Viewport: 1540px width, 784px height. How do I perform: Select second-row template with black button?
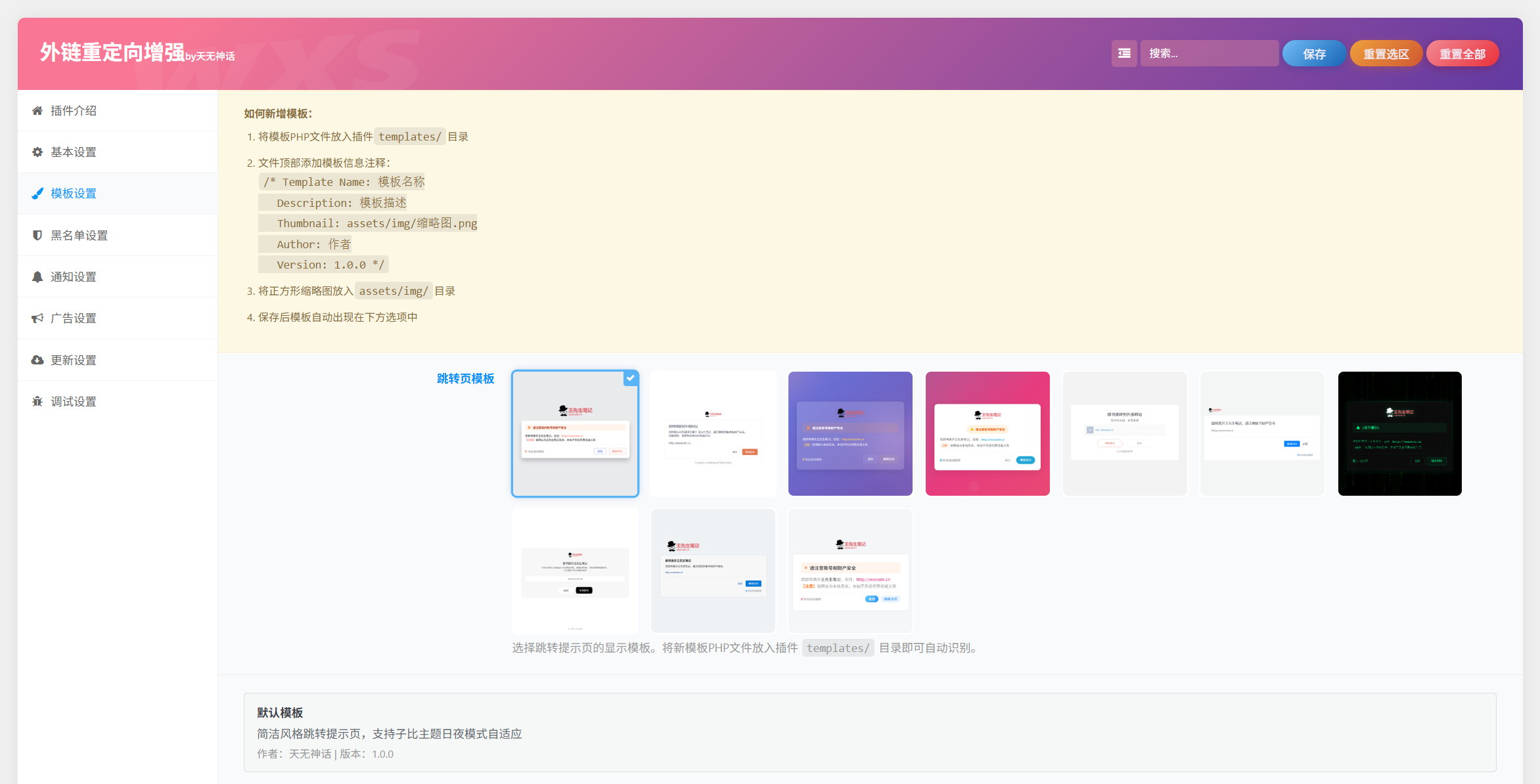click(576, 571)
